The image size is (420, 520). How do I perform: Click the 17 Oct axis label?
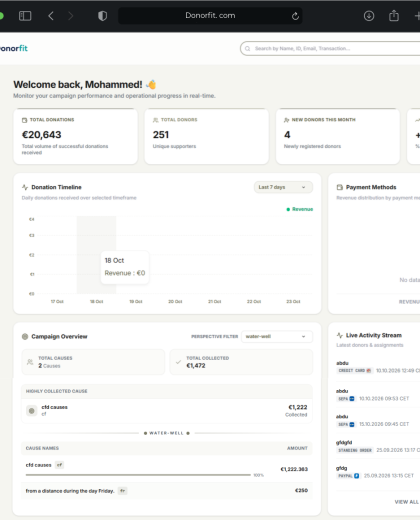pyautogui.click(x=57, y=301)
